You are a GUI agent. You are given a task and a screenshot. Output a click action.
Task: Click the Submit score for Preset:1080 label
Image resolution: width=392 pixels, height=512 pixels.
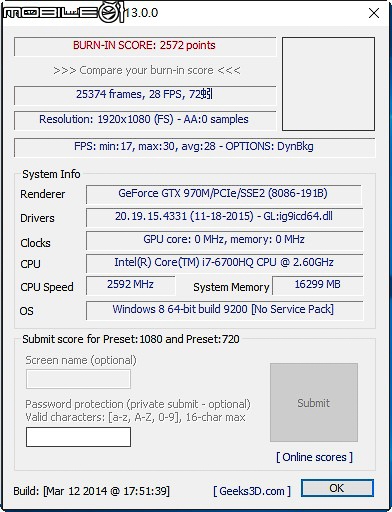131,339
